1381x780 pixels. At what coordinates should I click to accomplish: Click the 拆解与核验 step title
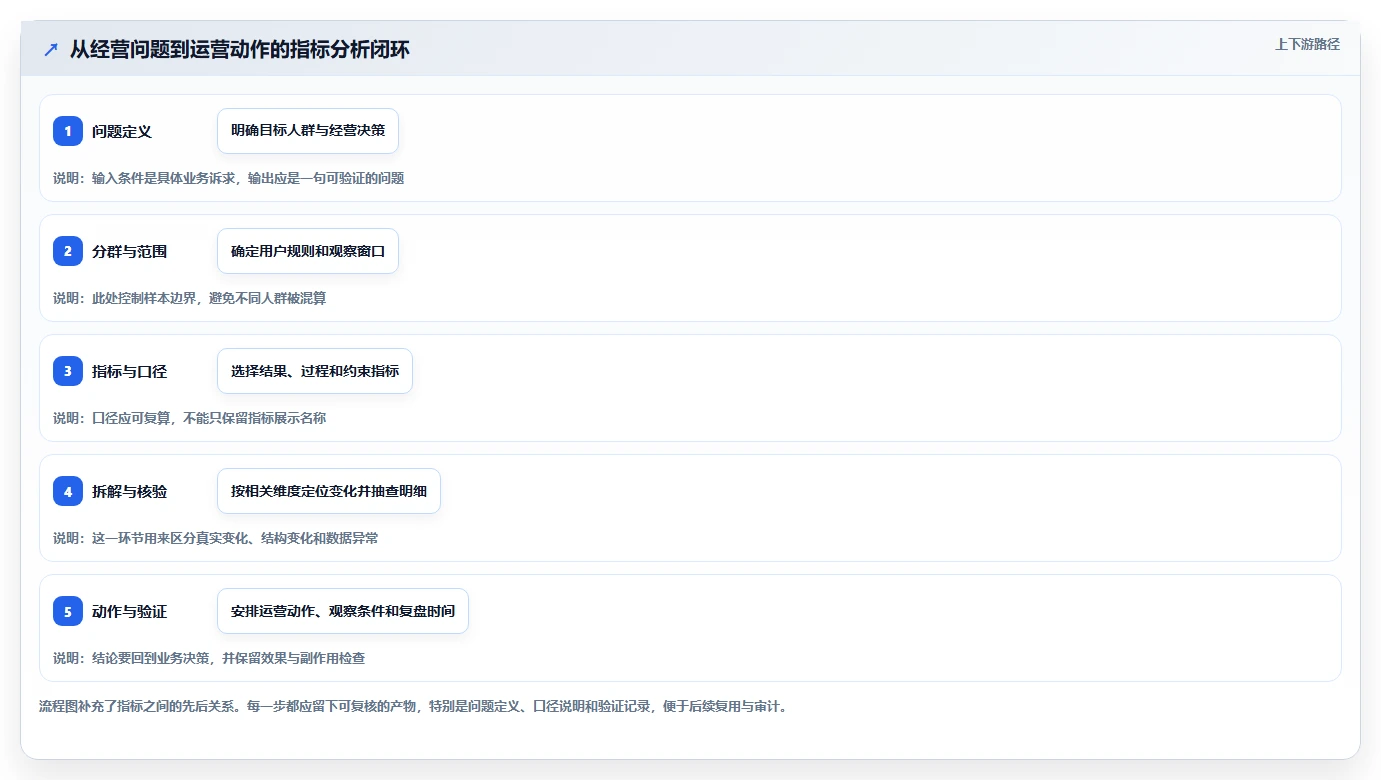pyautogui.click(x=130, y=491)
